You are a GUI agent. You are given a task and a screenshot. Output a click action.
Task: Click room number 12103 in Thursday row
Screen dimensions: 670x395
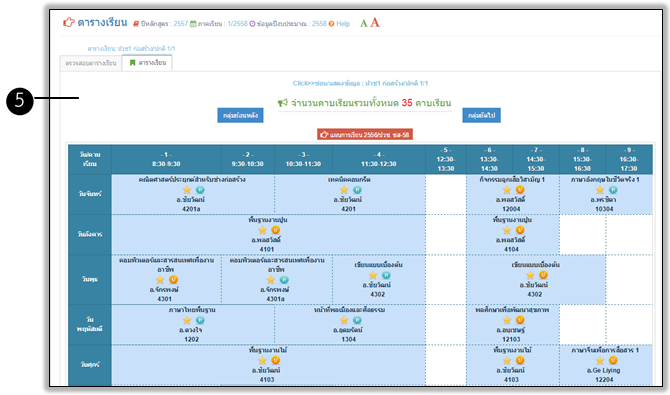point(511,339)
